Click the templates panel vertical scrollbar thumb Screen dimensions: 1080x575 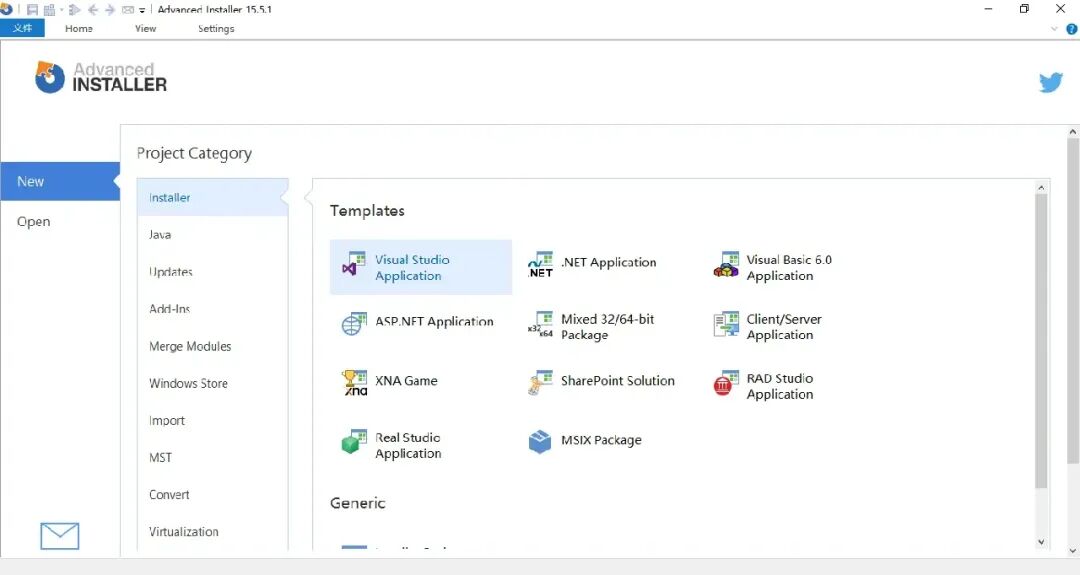tap(1041, 342)
